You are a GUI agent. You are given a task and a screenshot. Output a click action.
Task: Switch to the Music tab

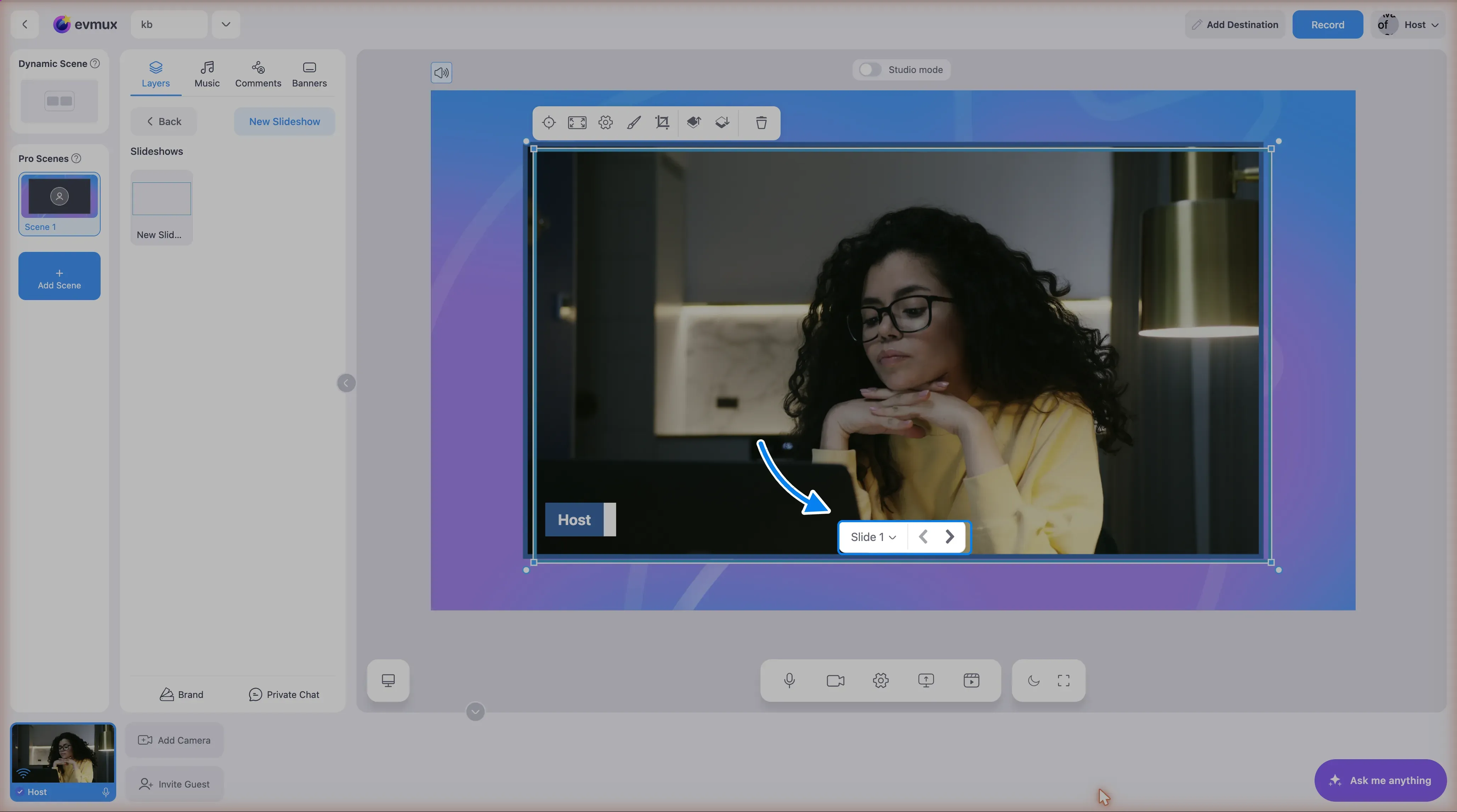tap(207, 74)
